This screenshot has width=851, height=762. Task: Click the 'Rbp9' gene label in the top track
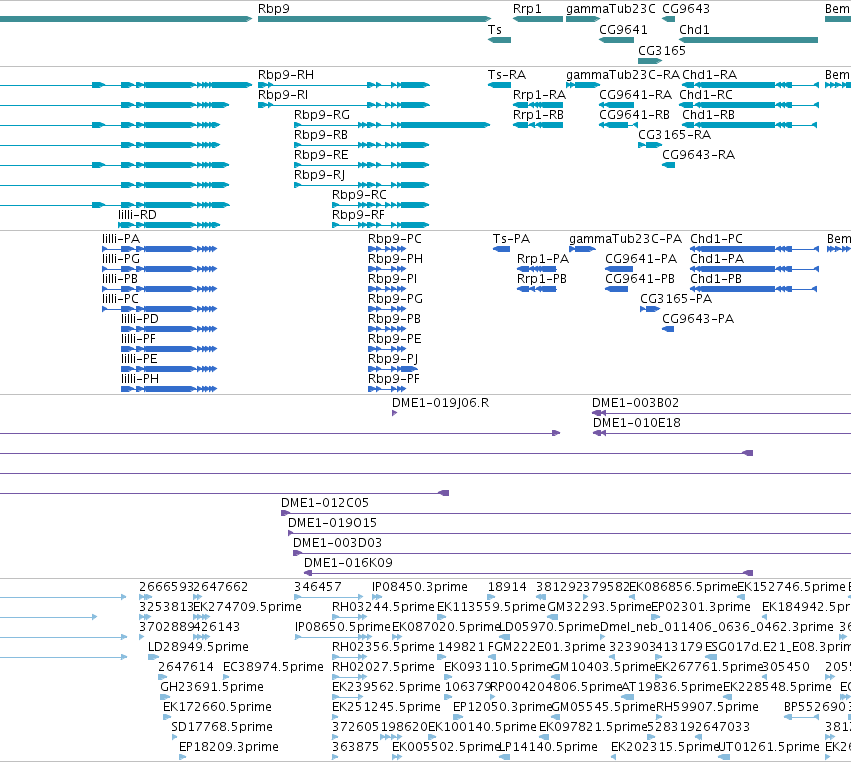coord(274,9)
